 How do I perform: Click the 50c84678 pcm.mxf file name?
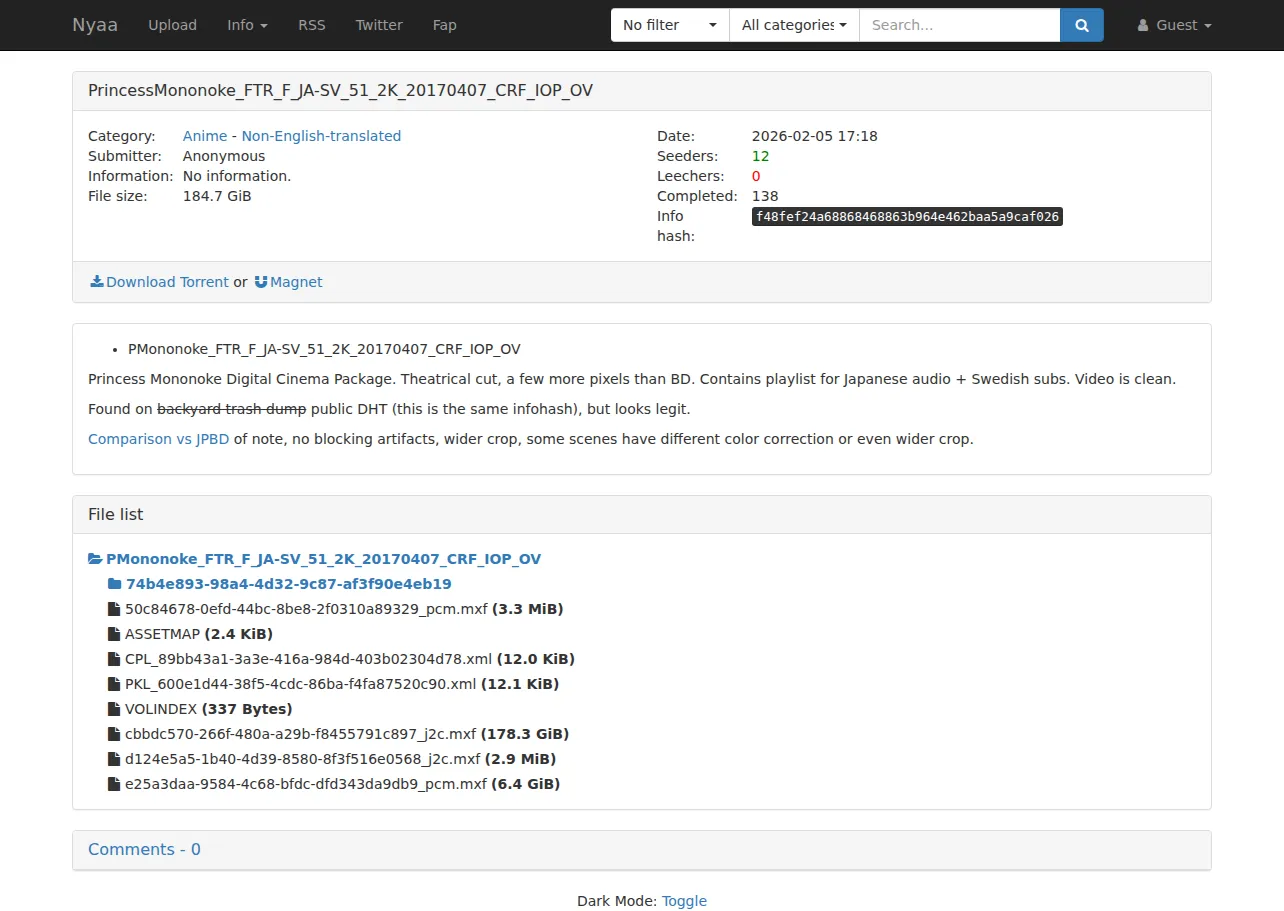tap(306, 609)
